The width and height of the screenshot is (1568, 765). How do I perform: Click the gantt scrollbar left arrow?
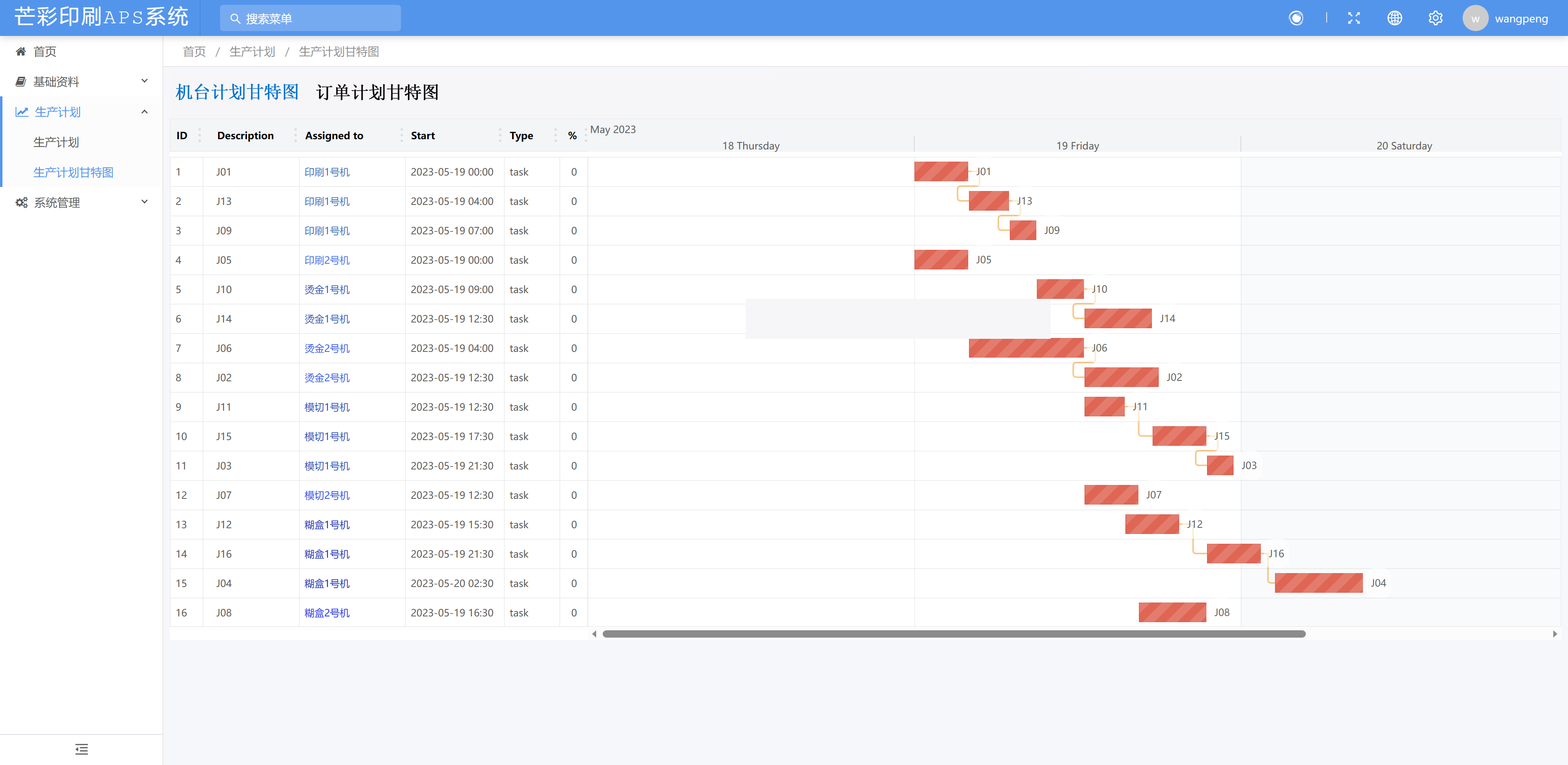594,634
